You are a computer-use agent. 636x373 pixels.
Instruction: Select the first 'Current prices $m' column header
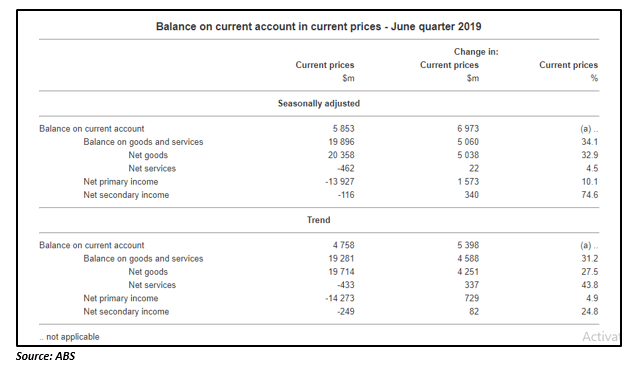coord(325,71)
